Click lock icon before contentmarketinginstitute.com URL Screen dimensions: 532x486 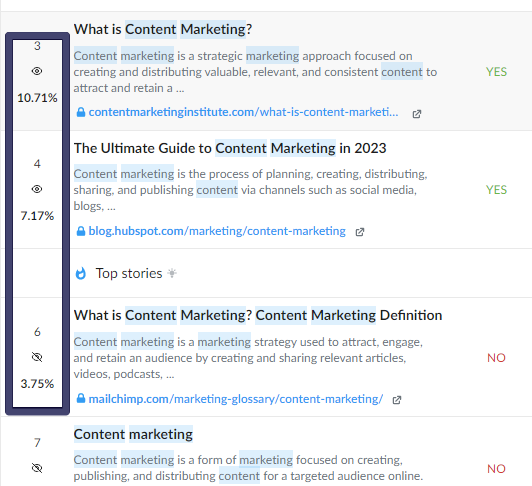pos(81,112)
